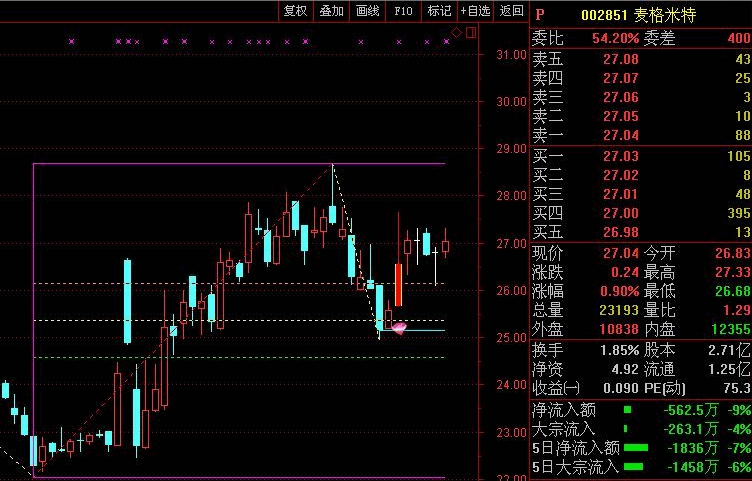The image size is (752, 481).
Task: Select the 买四 price 27.00
Action: pyautogui.click(x=621, y=213)
